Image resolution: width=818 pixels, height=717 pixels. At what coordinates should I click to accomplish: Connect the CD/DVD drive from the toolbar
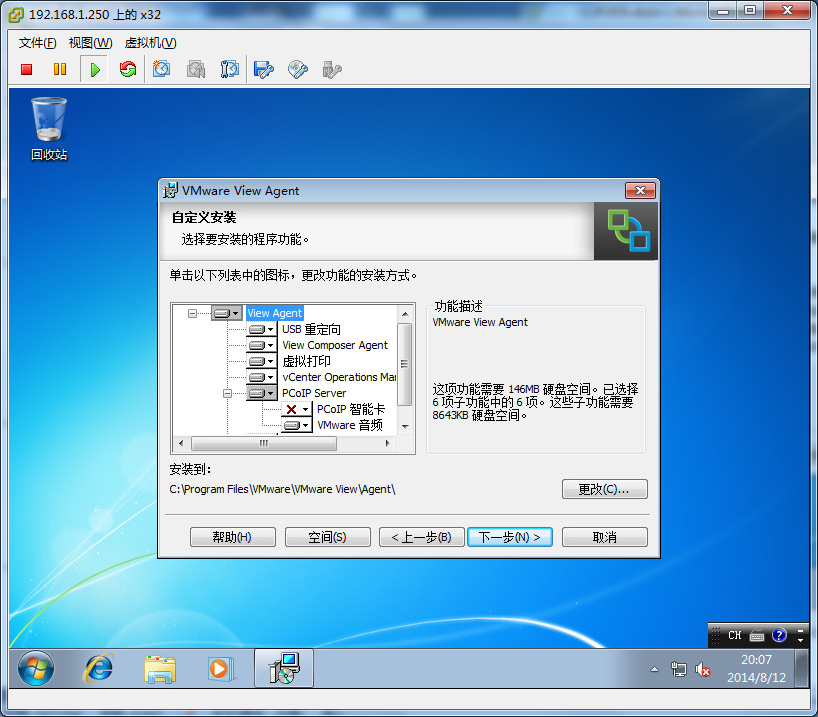tap(297, 69)
